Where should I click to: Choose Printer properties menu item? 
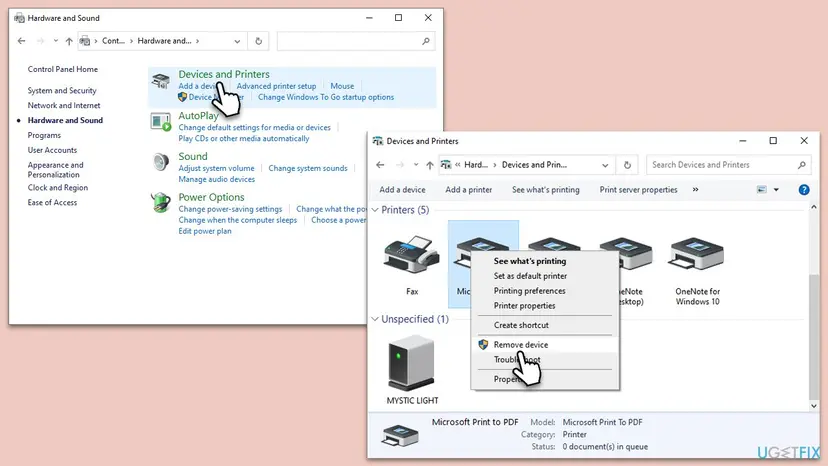(524, 305)
